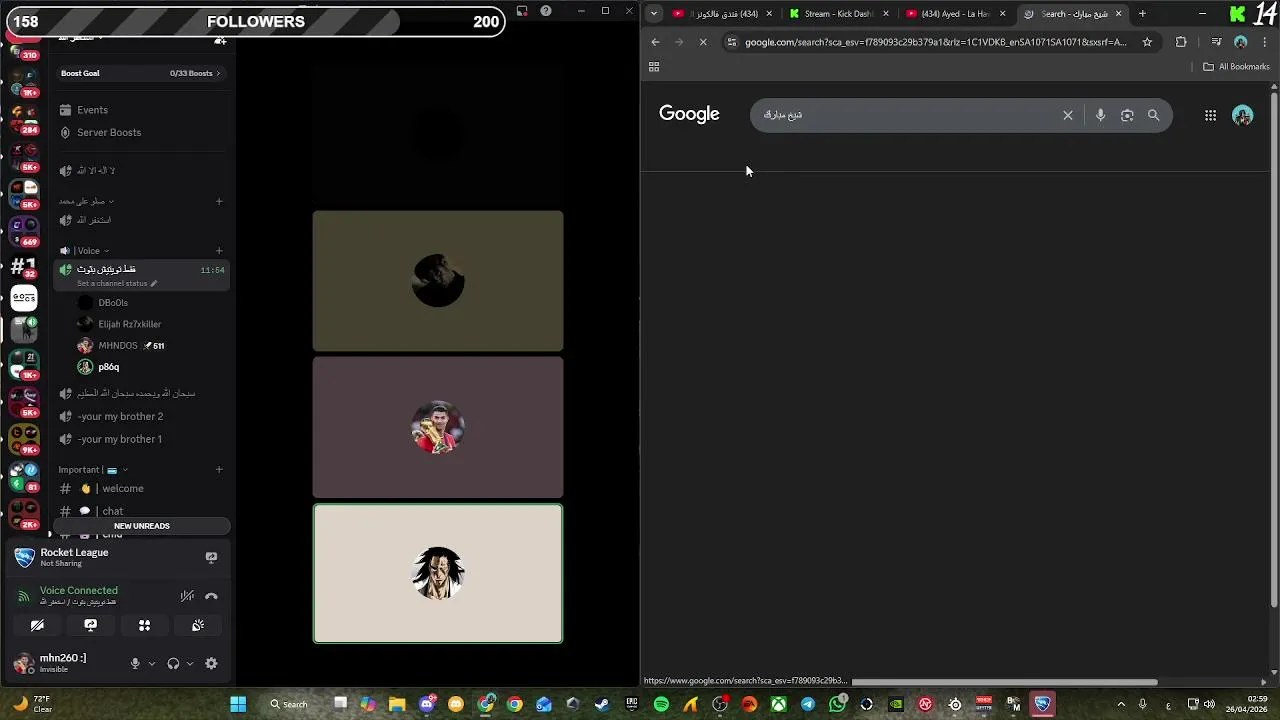Open the Chrome tab search dropdown

pos(653,14)
